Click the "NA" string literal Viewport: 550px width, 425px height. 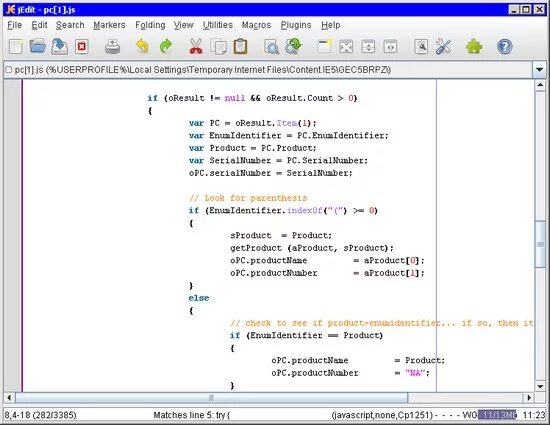pyautogui.click(x=415, y=373)
